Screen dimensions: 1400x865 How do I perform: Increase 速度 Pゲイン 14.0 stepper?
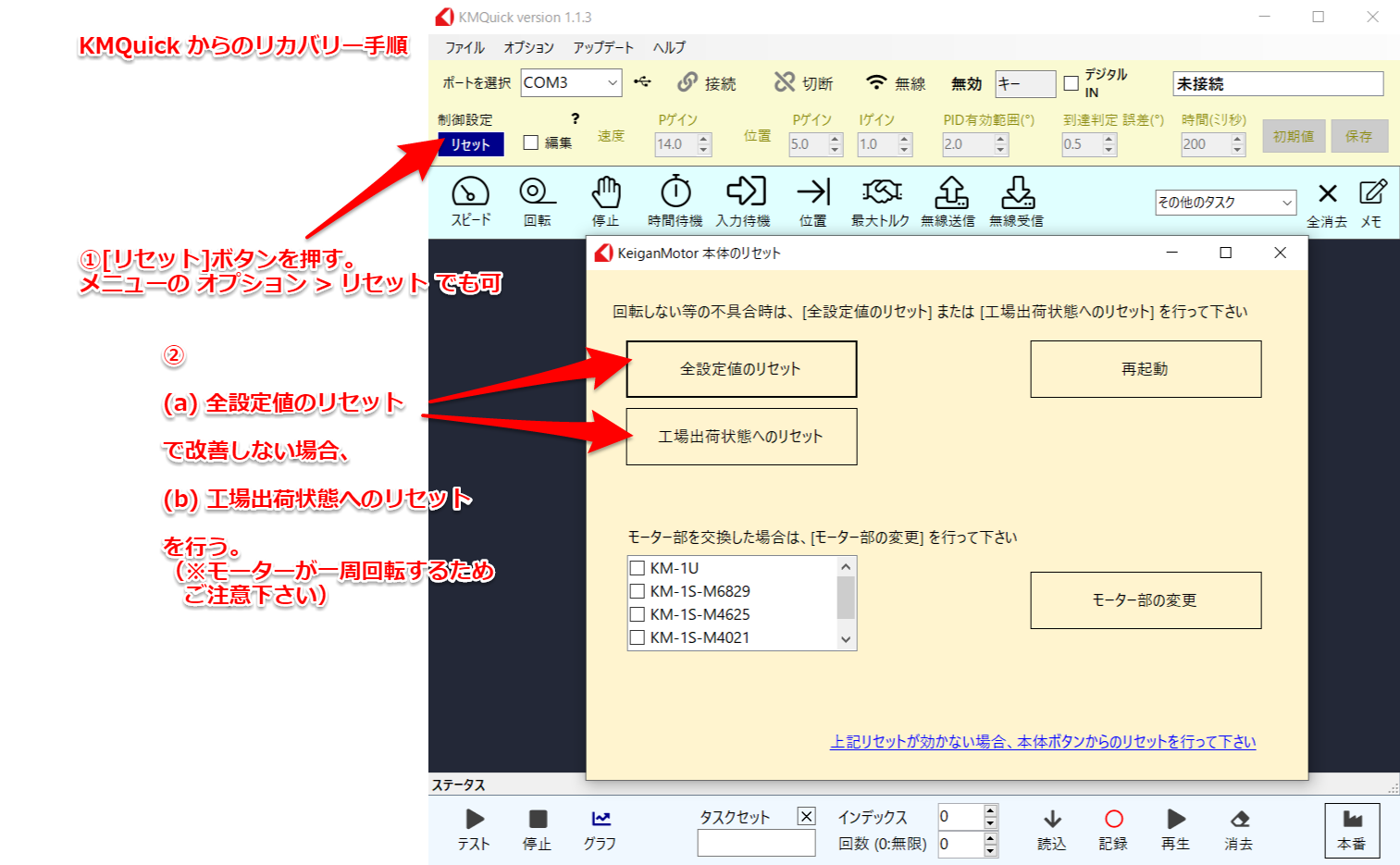tap(704, 139)
